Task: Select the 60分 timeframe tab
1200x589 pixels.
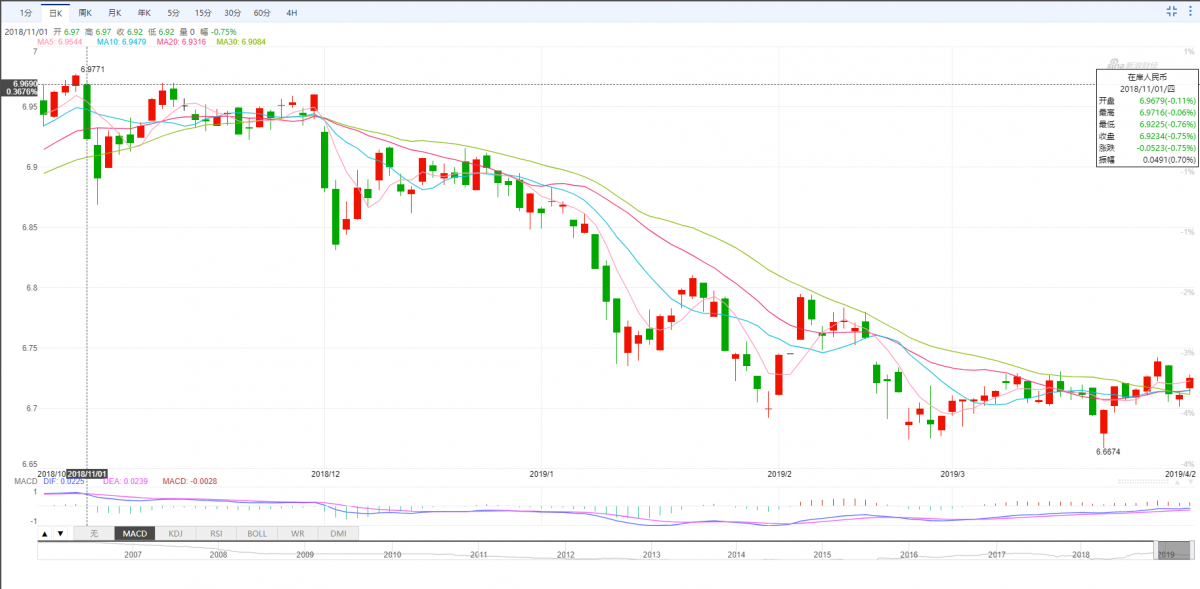Action: pos(262,12)
